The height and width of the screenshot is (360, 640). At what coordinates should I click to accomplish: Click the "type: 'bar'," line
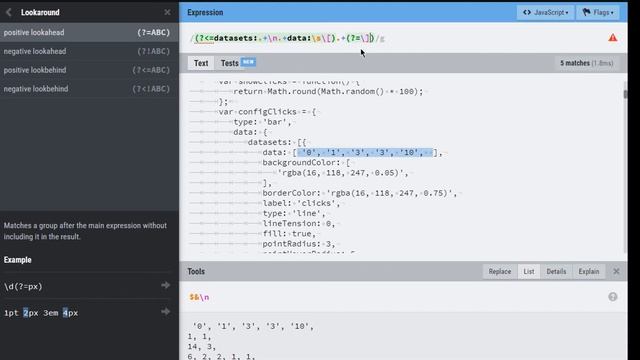[x=262, y=122]
